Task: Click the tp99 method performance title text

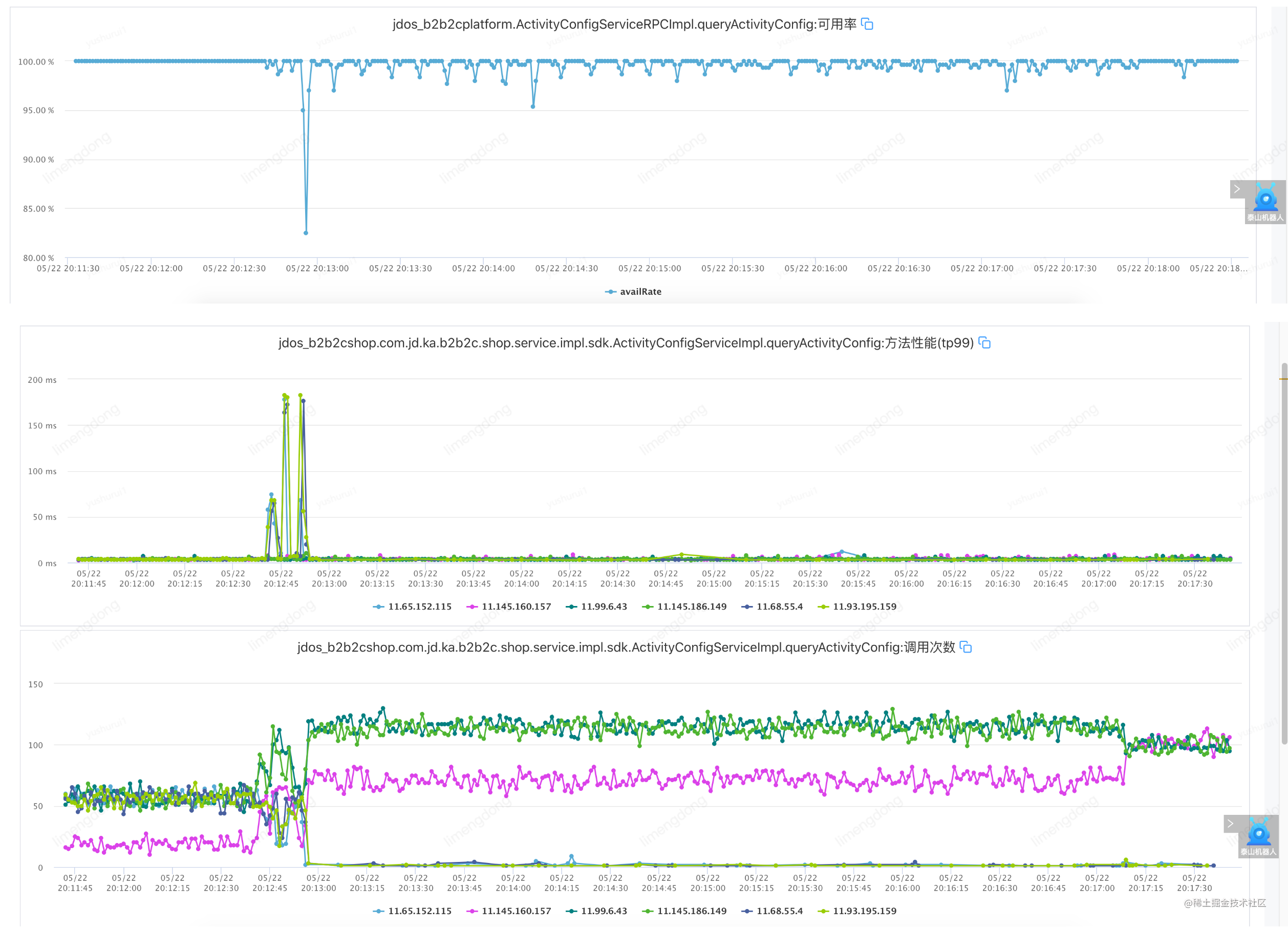Action: point(626,343)
